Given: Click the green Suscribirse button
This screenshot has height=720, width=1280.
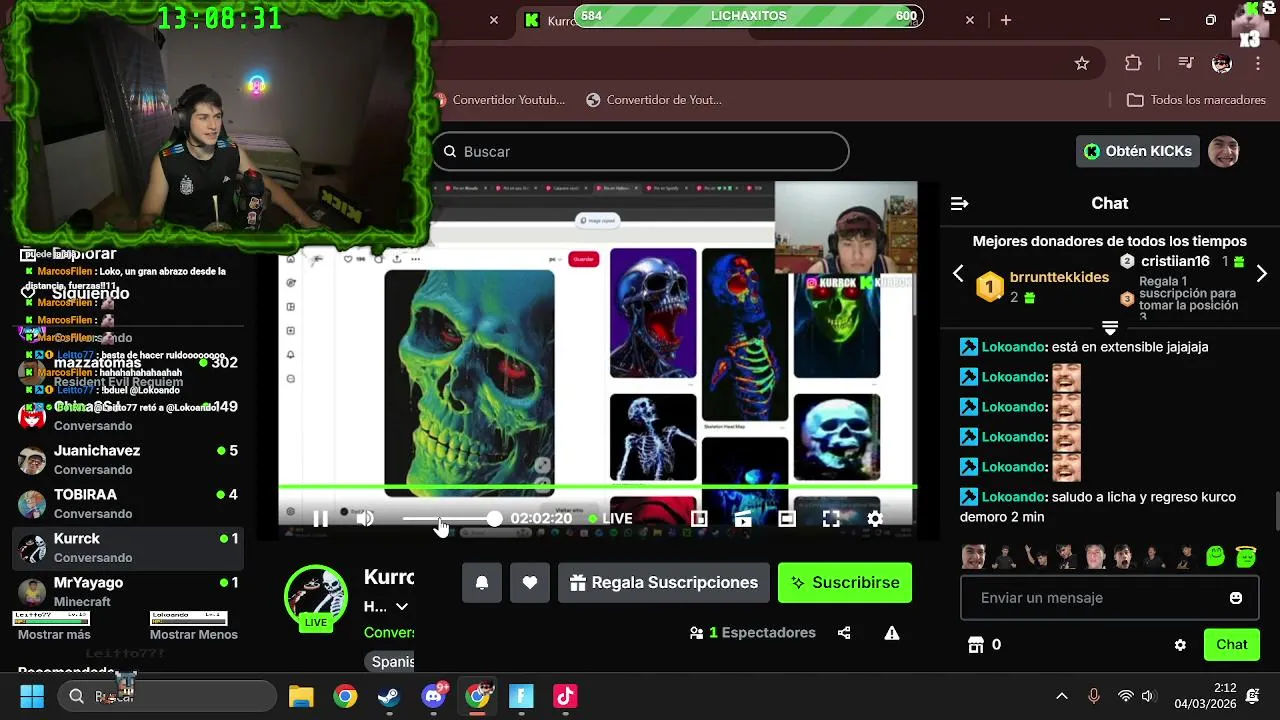Looking at the screenshot, I should tap(845, 583).
